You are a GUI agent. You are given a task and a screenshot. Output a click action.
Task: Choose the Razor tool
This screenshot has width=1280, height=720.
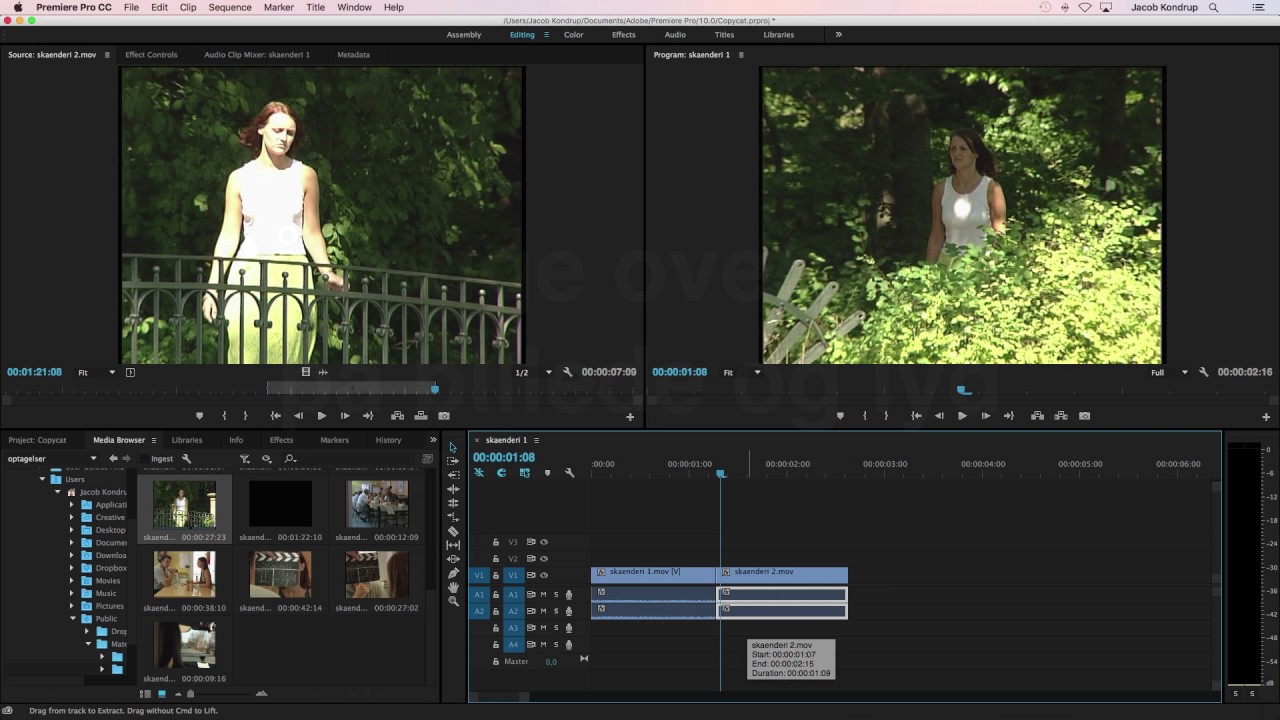(x=453, y=531)
